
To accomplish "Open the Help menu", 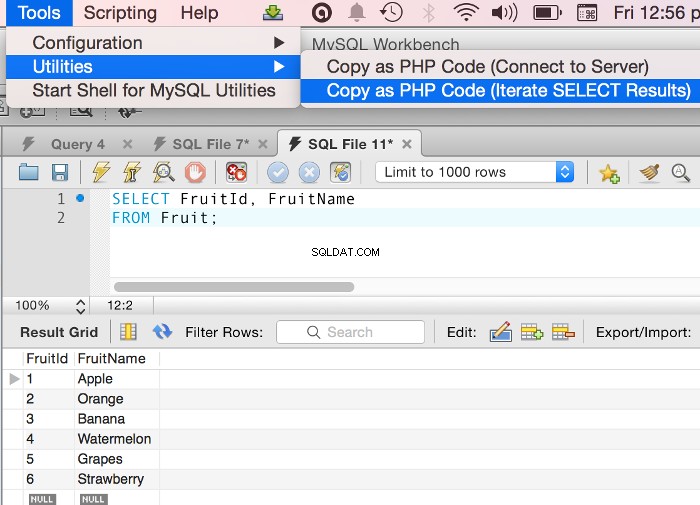I will coord(199,13).
